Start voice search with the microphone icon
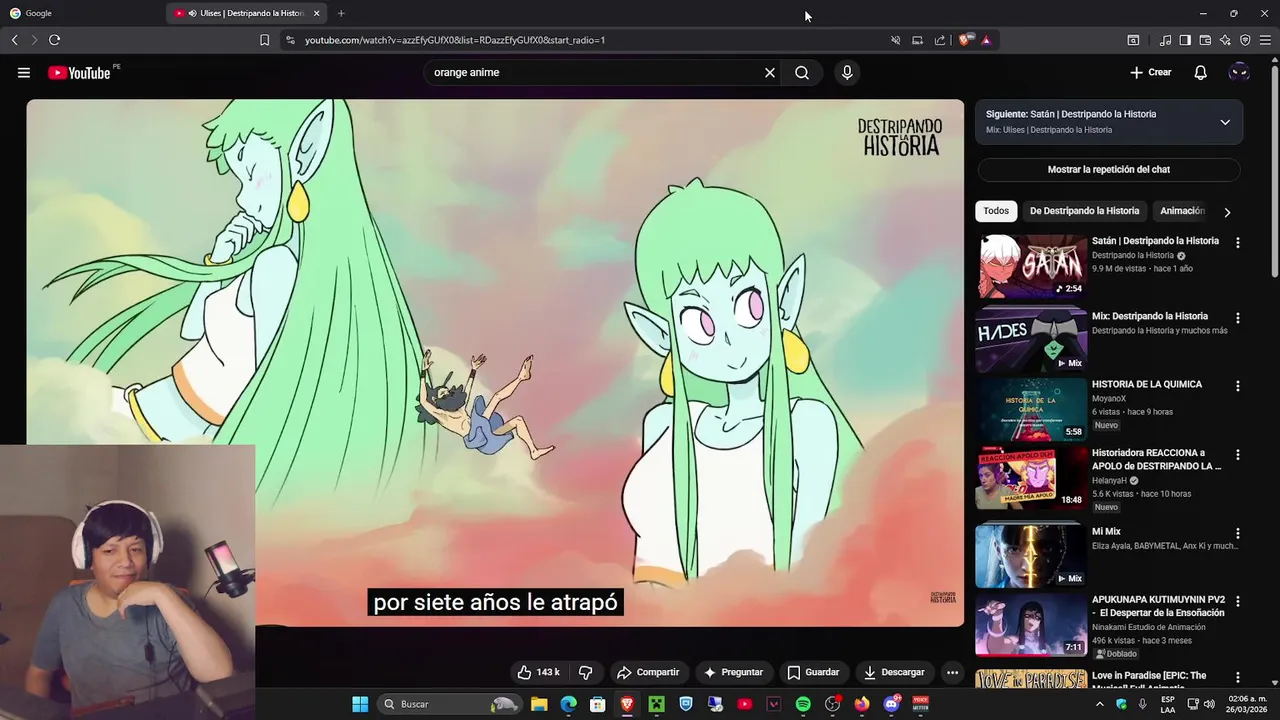The width and height of the screenshot is (1280, 720). [847, 72]
